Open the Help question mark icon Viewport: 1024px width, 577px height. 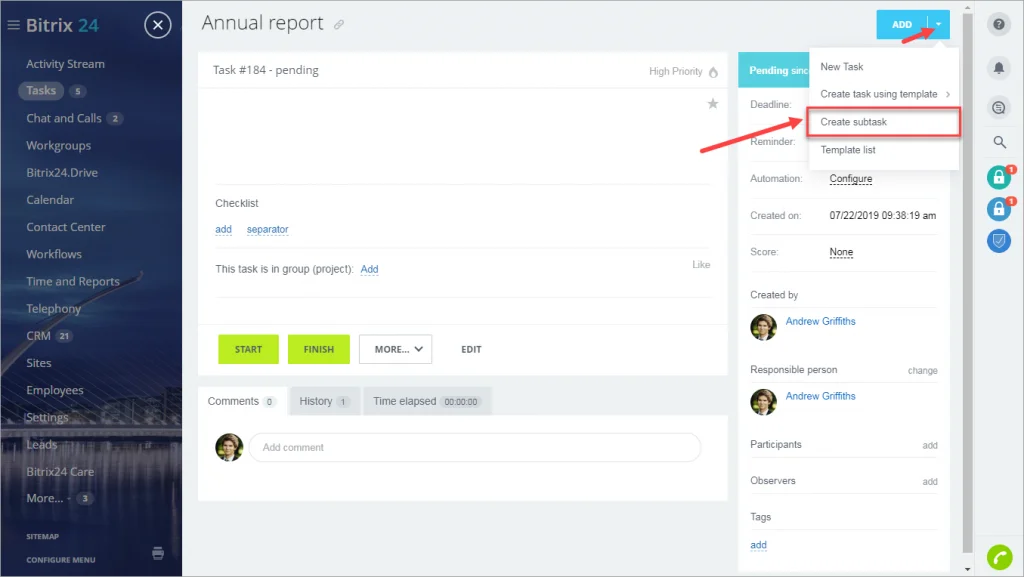pyautogui.click(x=999, y=23)
